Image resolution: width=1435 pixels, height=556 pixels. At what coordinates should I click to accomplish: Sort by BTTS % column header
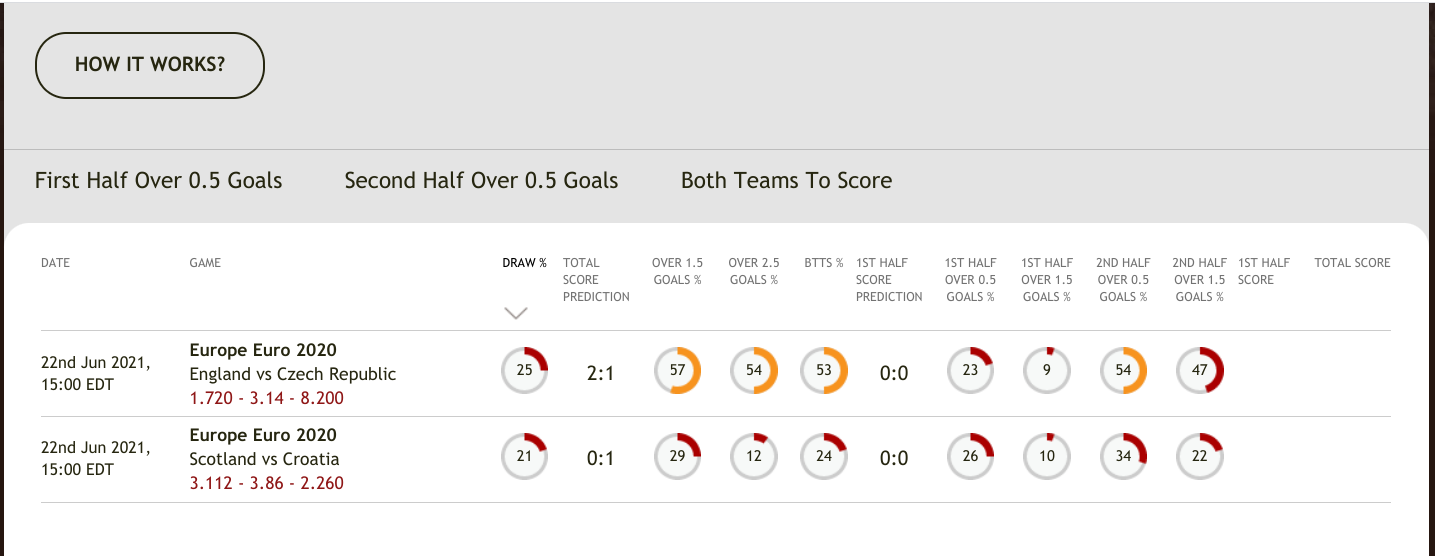click(824, 263)
